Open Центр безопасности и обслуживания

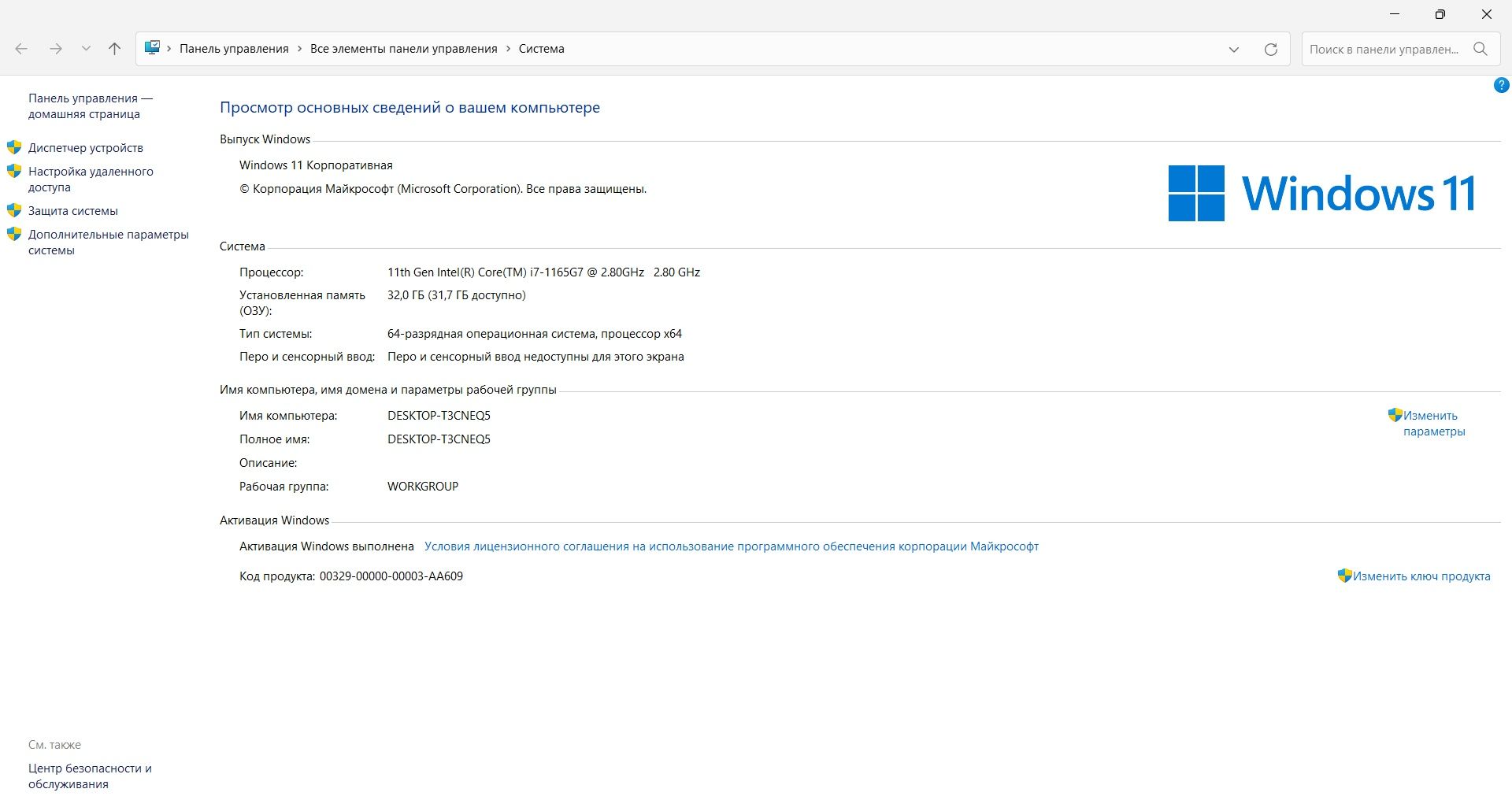click(90, 776)
